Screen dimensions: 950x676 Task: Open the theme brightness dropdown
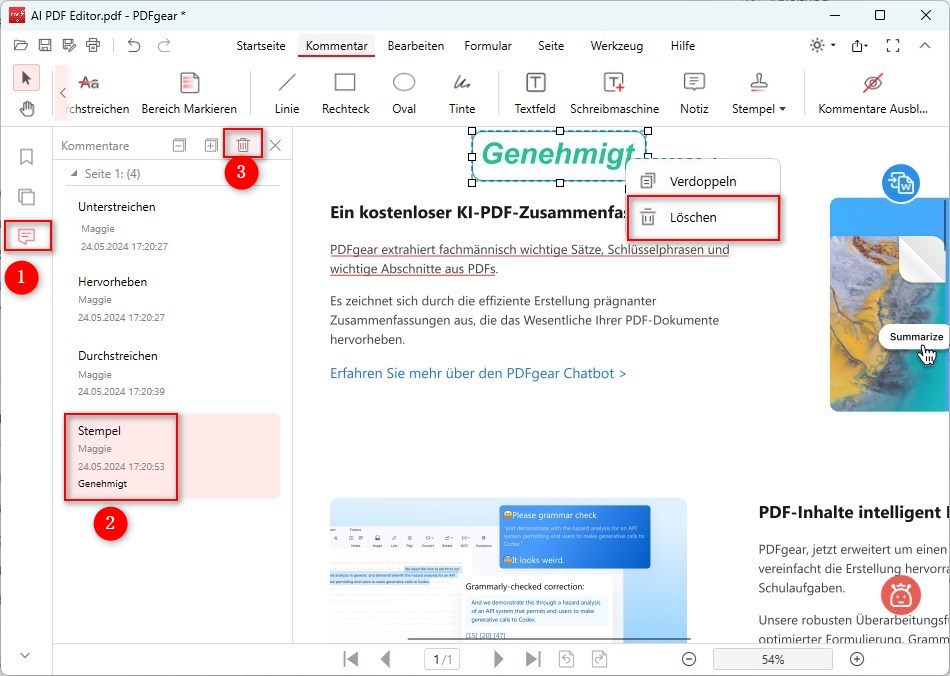coord(823,45)
